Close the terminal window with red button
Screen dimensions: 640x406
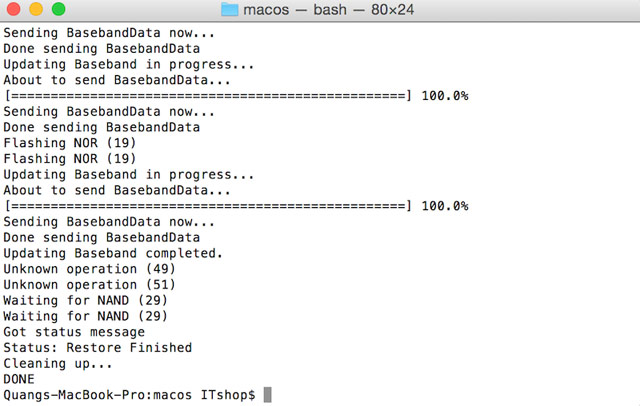15,10
